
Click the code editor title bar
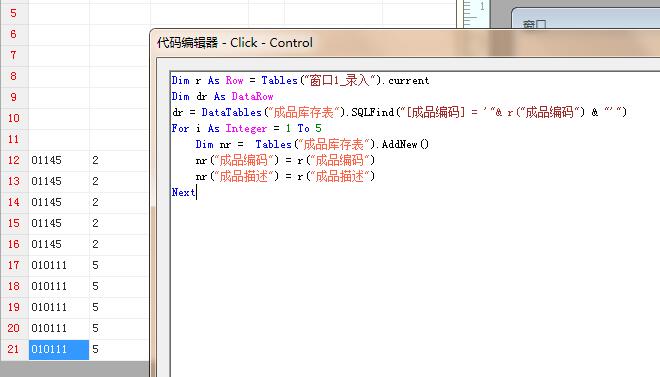pos(404,43)
